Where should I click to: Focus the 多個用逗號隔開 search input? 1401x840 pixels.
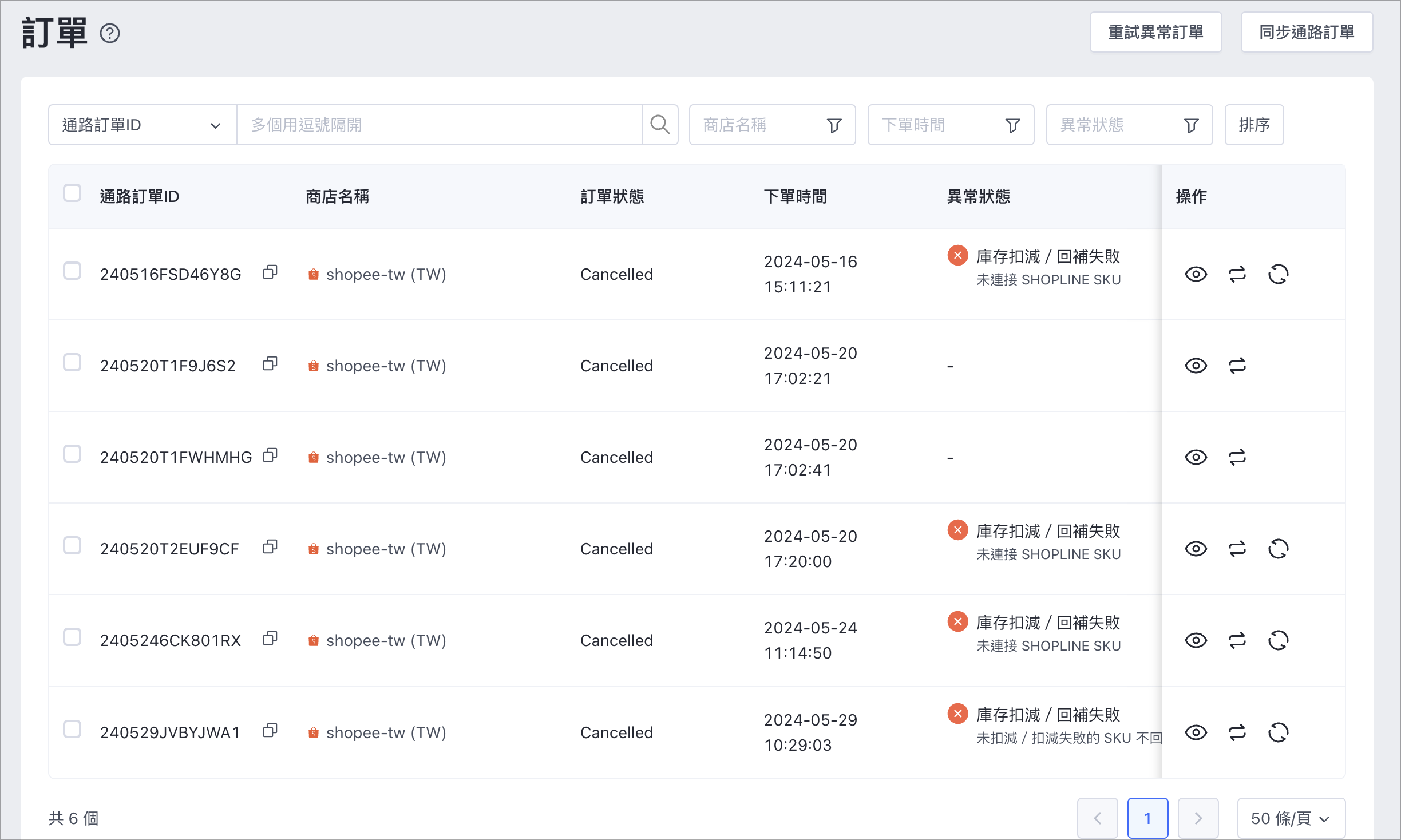coord(440,125)
